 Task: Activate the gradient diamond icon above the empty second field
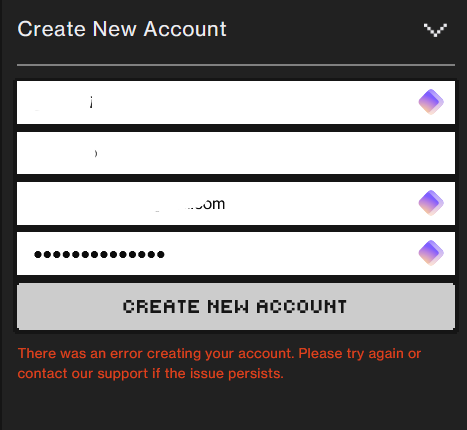(431, 102)
